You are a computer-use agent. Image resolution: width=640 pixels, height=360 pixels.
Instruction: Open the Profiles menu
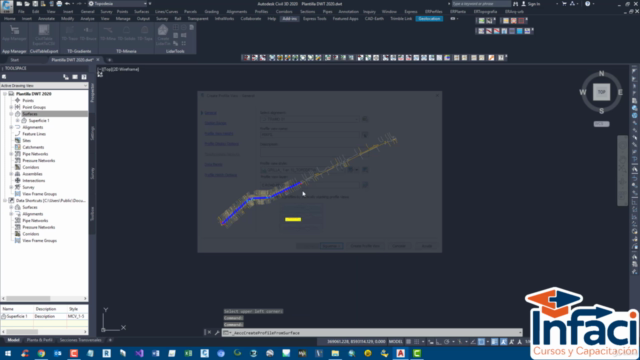pyautogui.click(x=261, y=12)
